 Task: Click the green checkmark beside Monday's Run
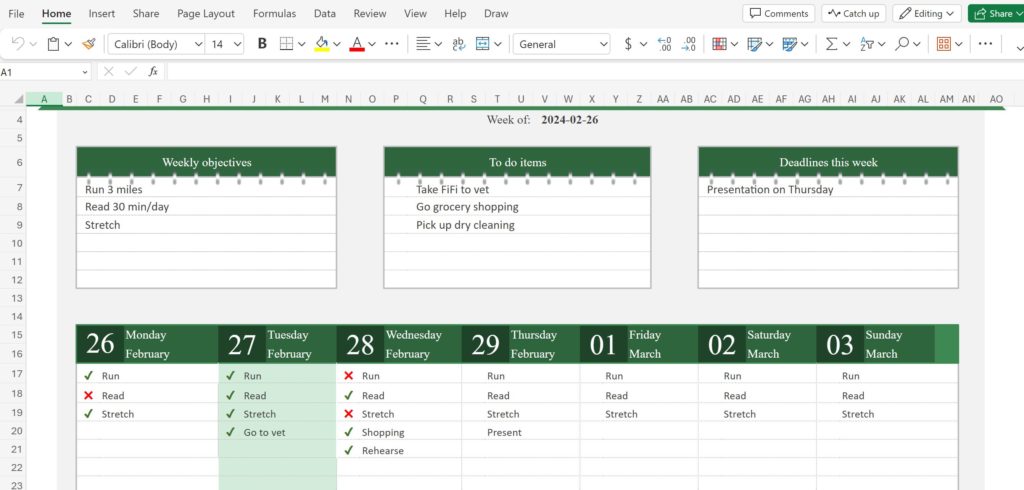(89, 376)
